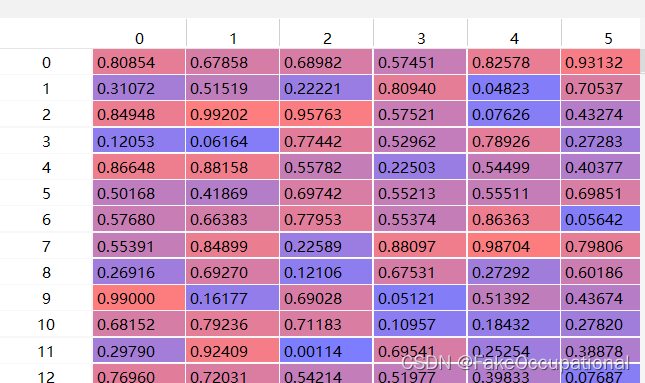
Task: Select row header 6
Action: point(46,219)
